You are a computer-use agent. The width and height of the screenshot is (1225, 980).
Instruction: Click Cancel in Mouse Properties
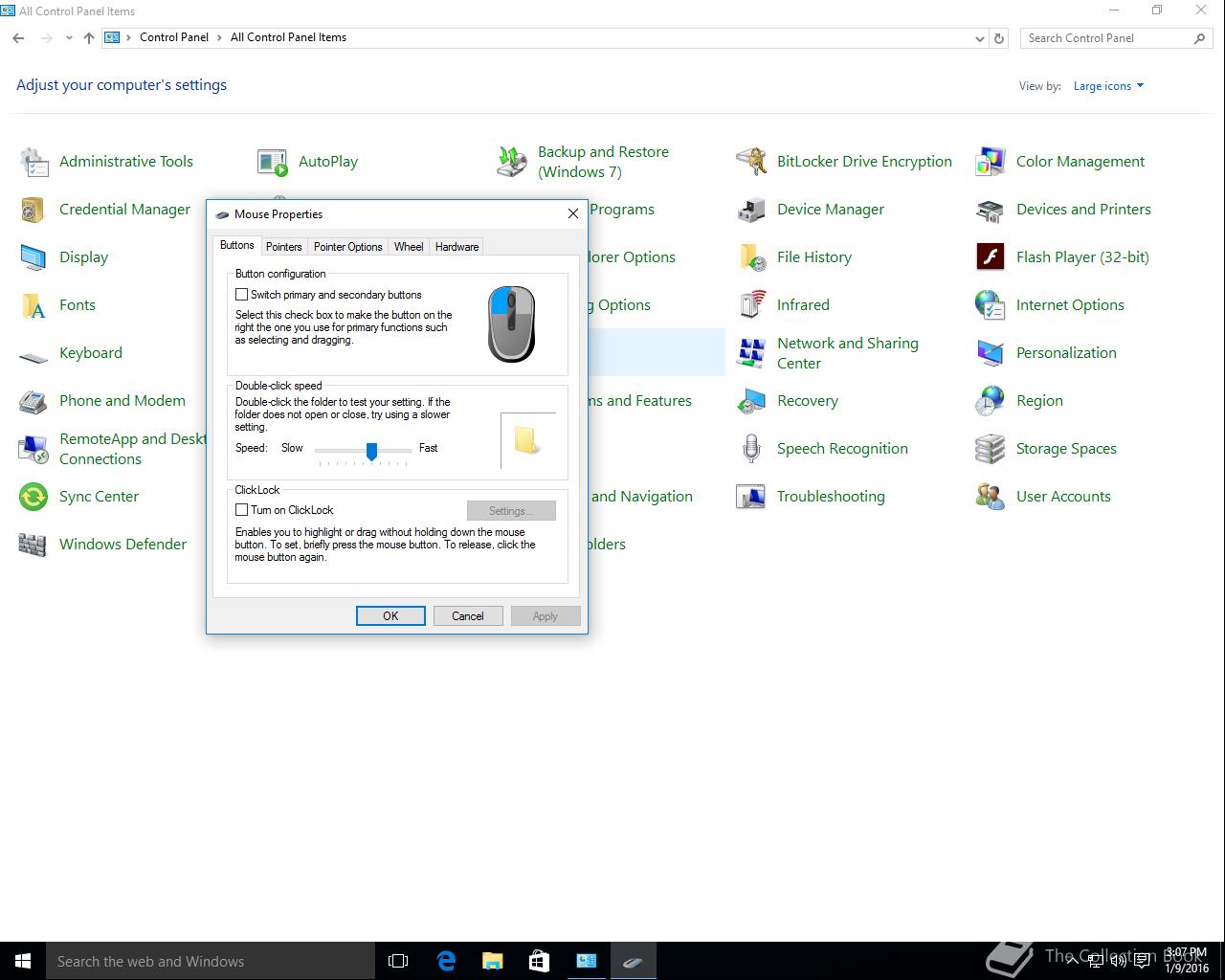click(468, 616)
